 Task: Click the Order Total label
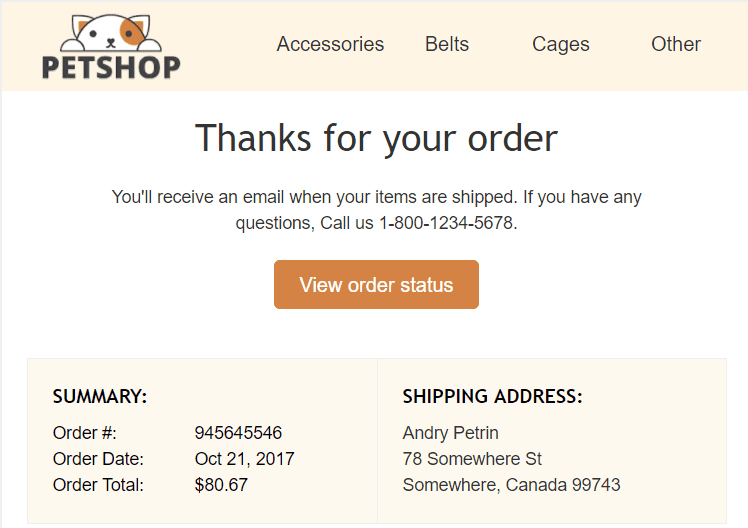98,485
